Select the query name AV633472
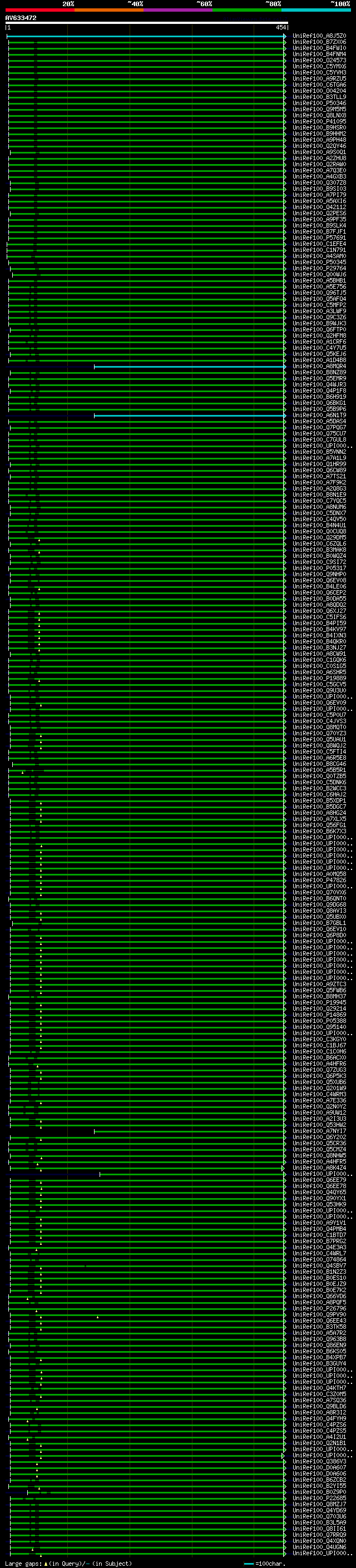 pyautogui.click(x=21, y=18)
